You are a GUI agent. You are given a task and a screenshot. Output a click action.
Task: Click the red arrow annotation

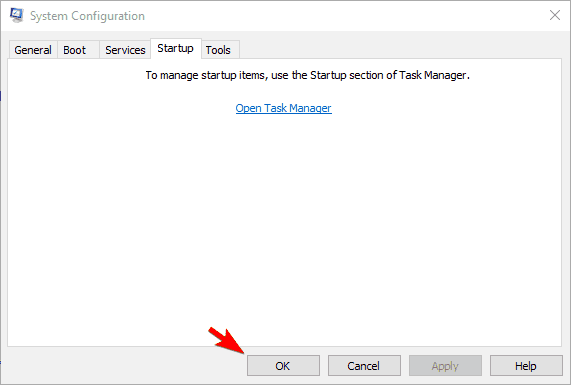pos(226,341)
